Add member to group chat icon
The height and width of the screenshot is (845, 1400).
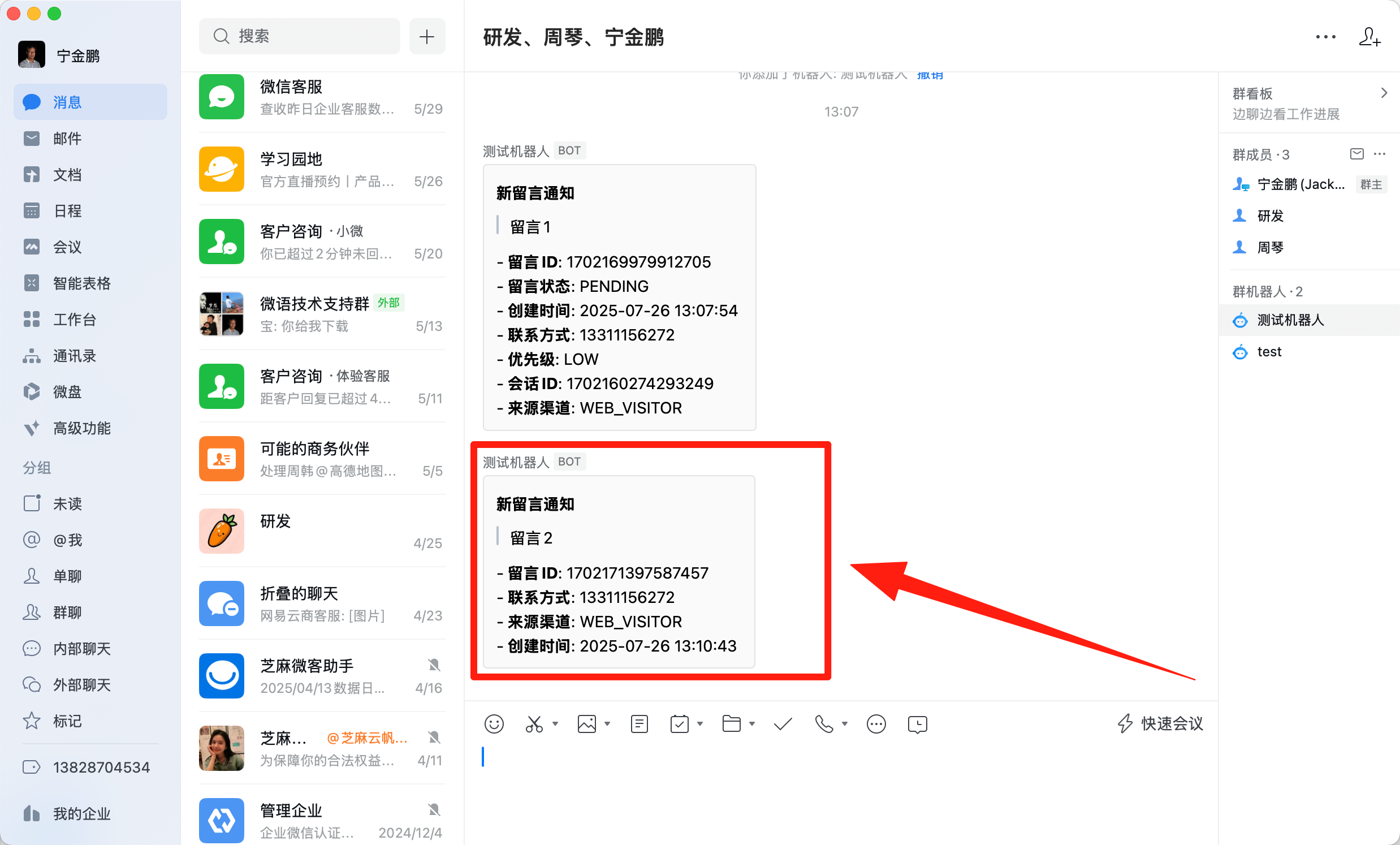(x=1369, y=37)
